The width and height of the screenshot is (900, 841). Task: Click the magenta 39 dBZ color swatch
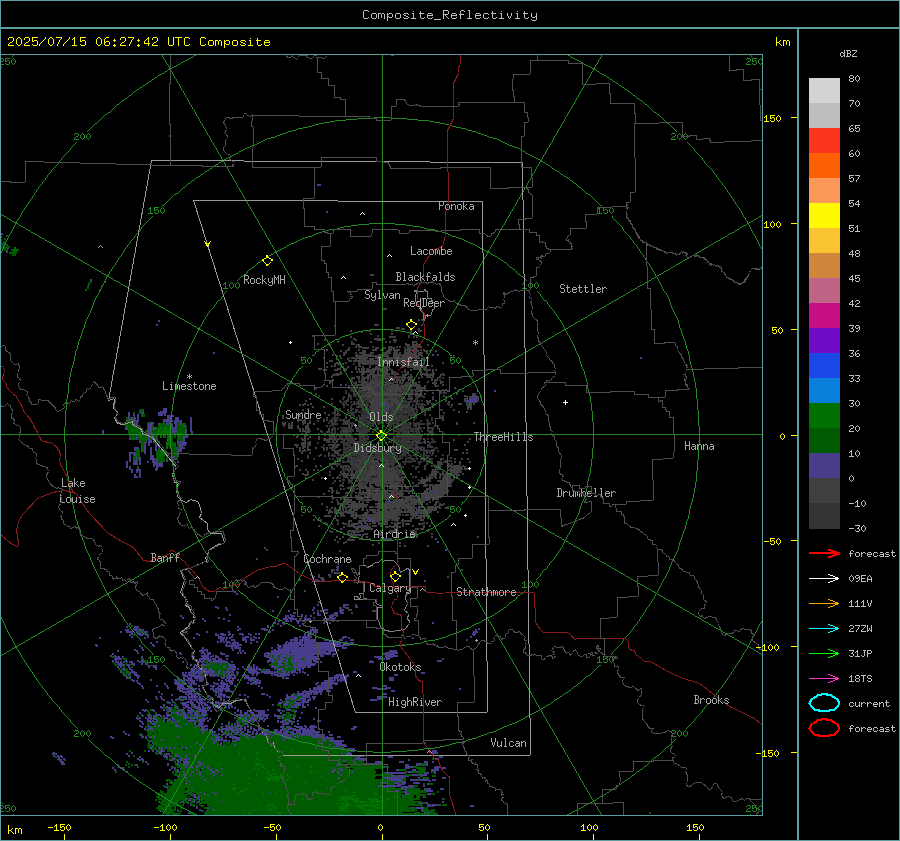824,316
